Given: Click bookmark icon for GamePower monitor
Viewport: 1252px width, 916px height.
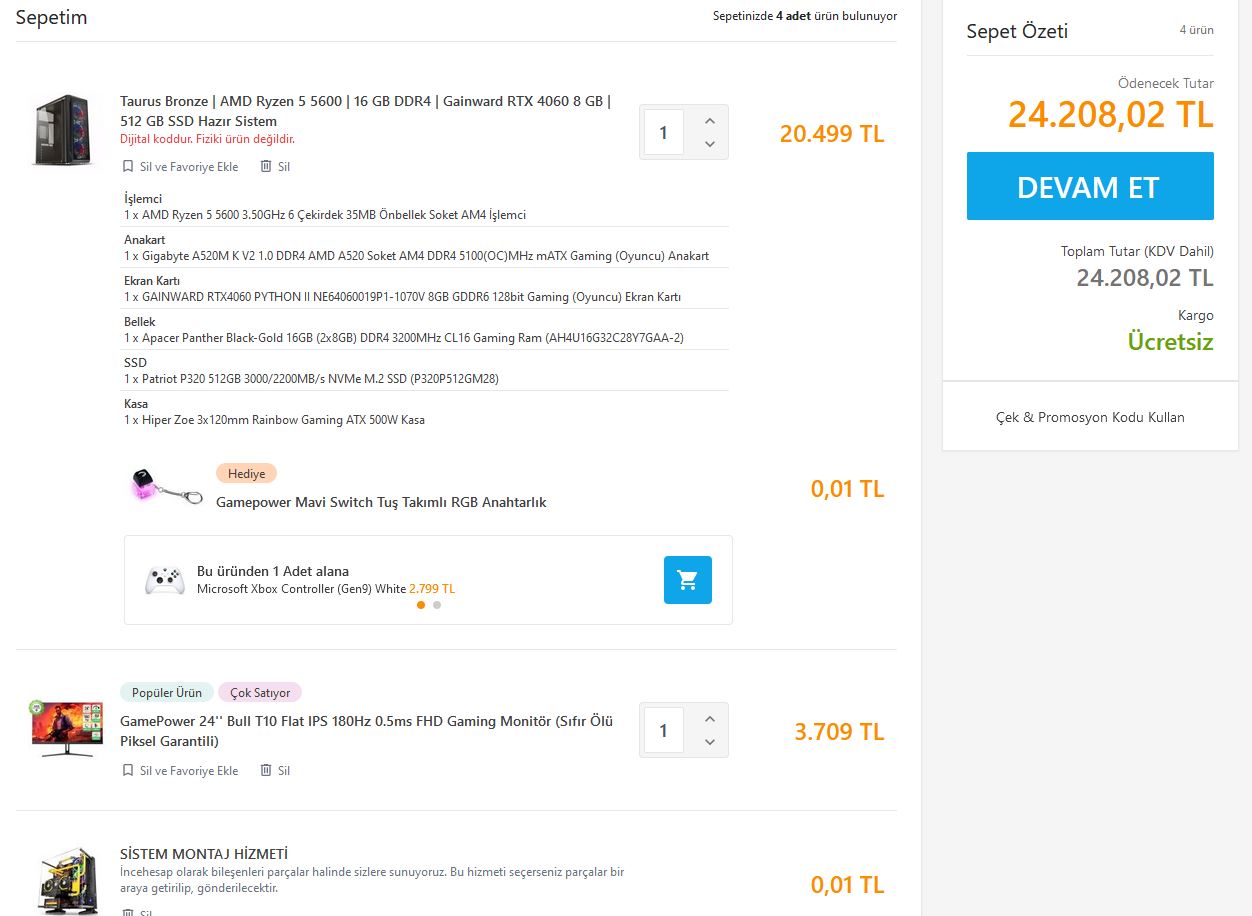Looking at the screenshot, I should (127, 771).
